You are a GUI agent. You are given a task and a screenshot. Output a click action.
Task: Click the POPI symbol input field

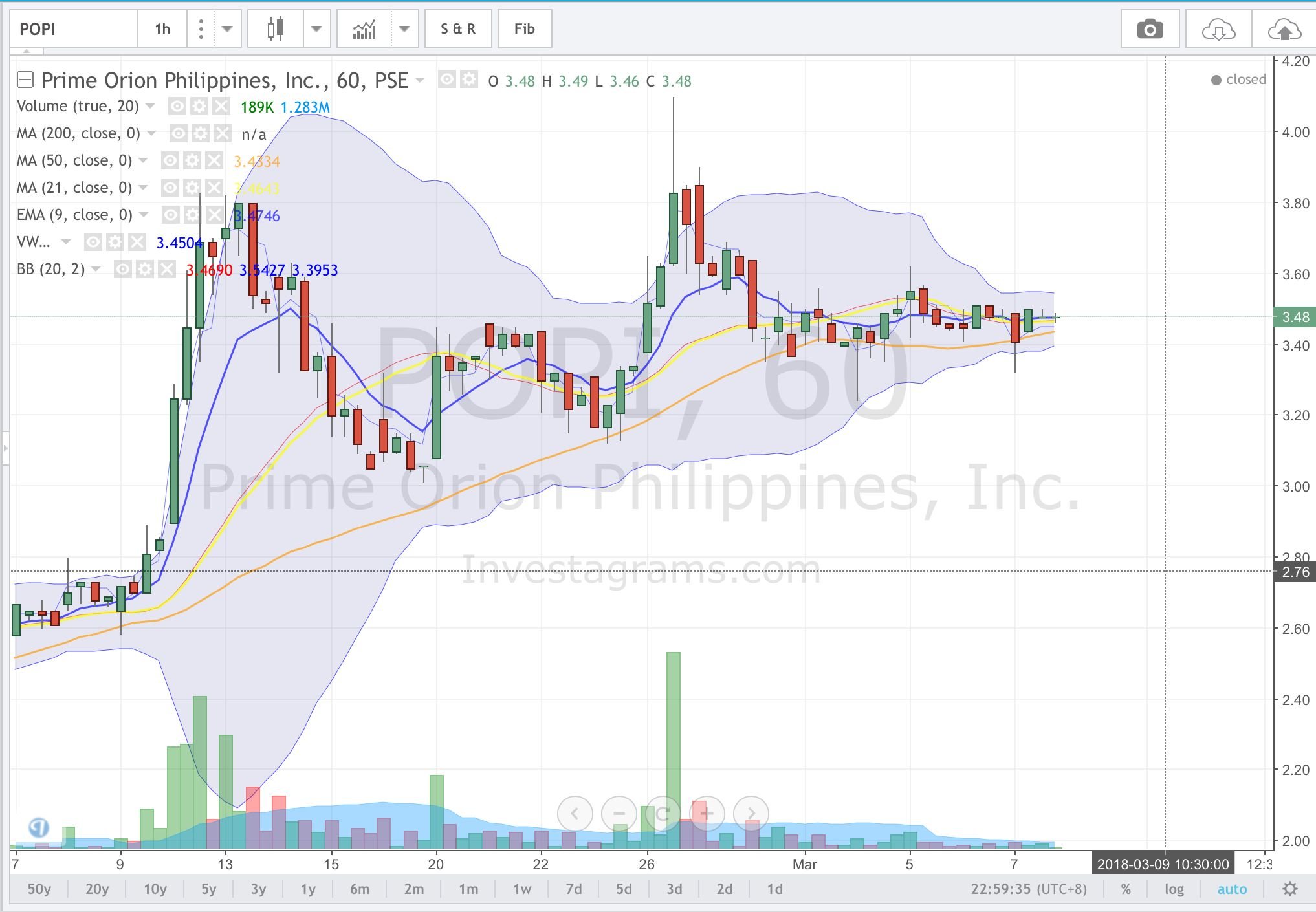73,29
